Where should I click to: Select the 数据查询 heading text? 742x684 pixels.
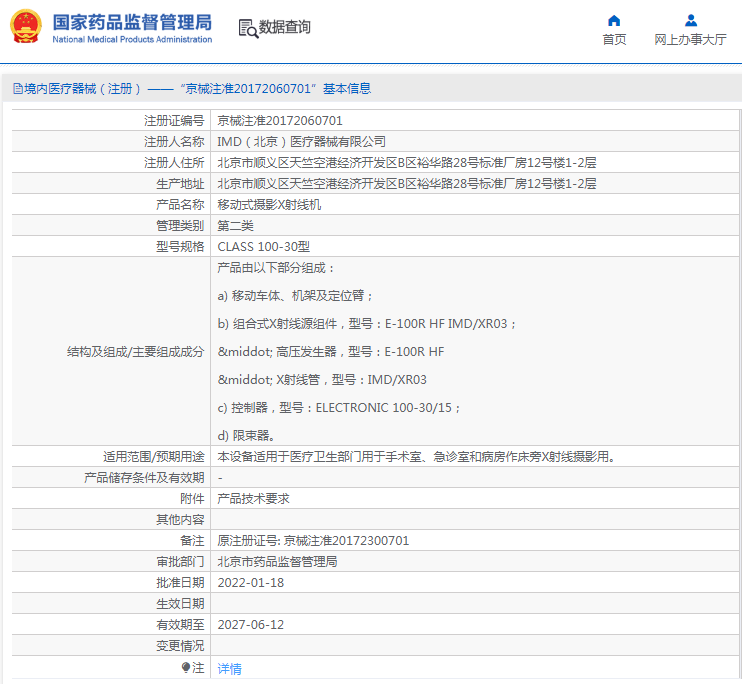[285, 28]
